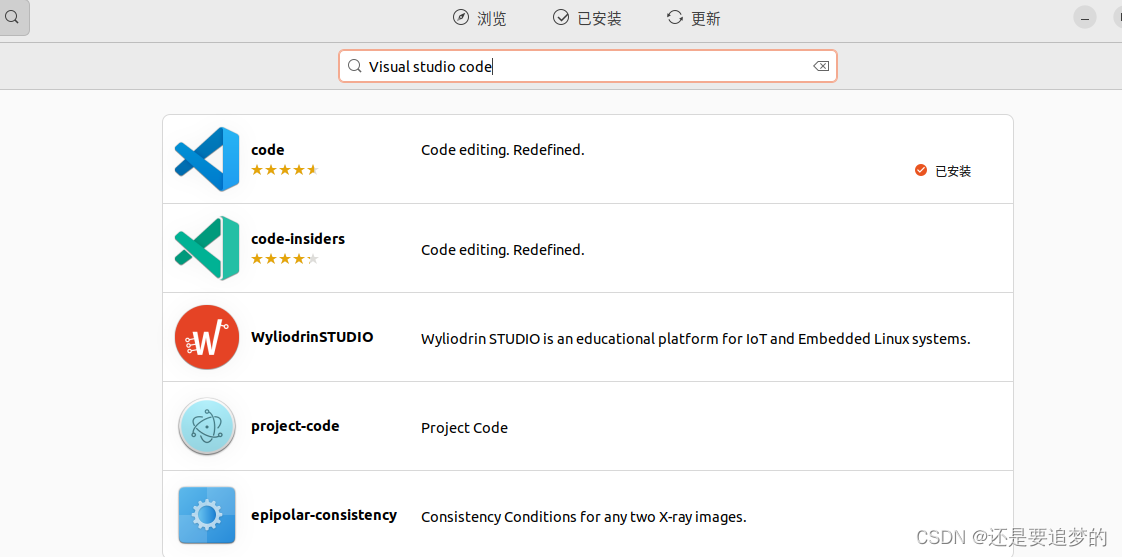Click the search magnifier inside search field
This screenshot has height=557, width=1122.
point(354,67)
